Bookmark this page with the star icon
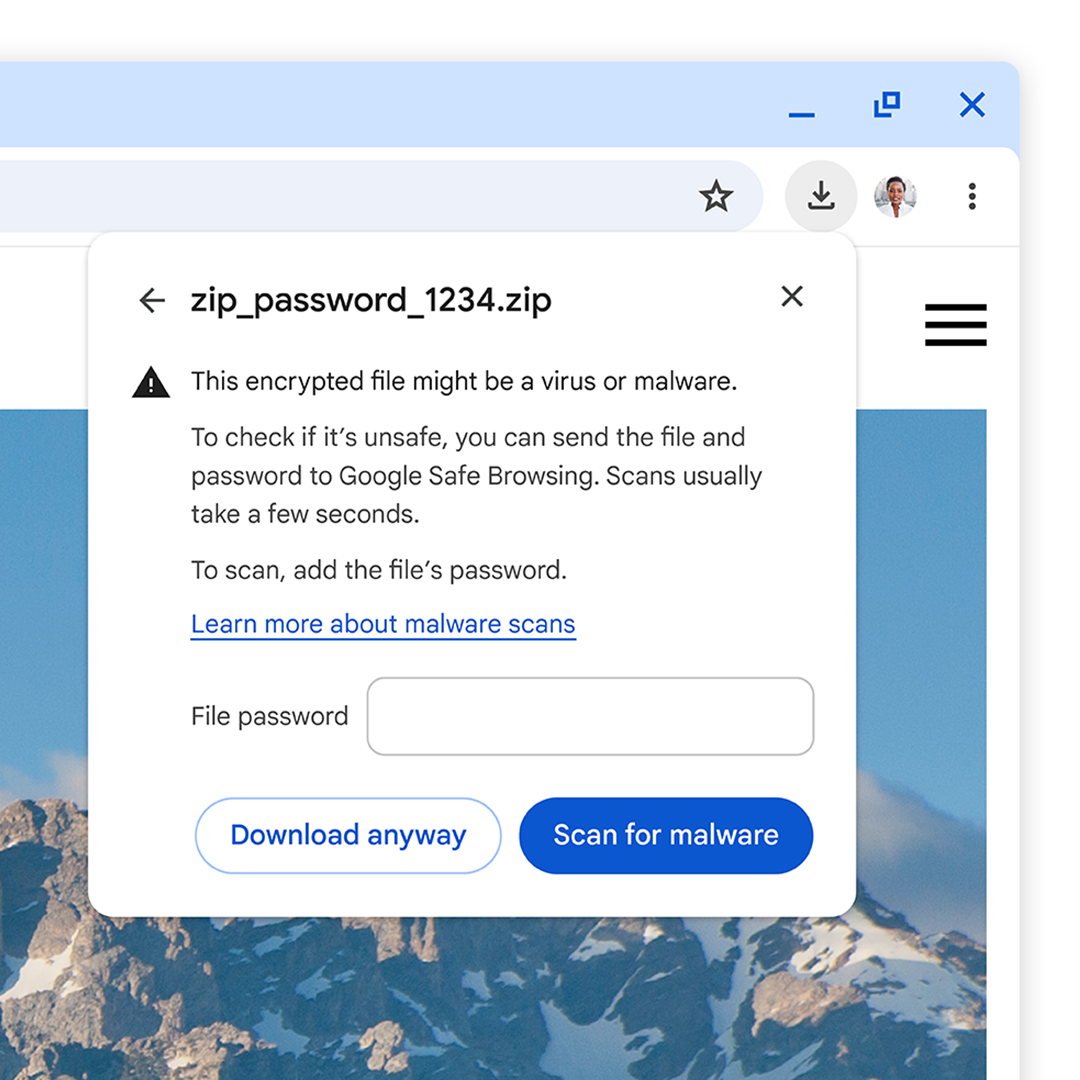The image size is (1080, 1080). pos(717,196)
